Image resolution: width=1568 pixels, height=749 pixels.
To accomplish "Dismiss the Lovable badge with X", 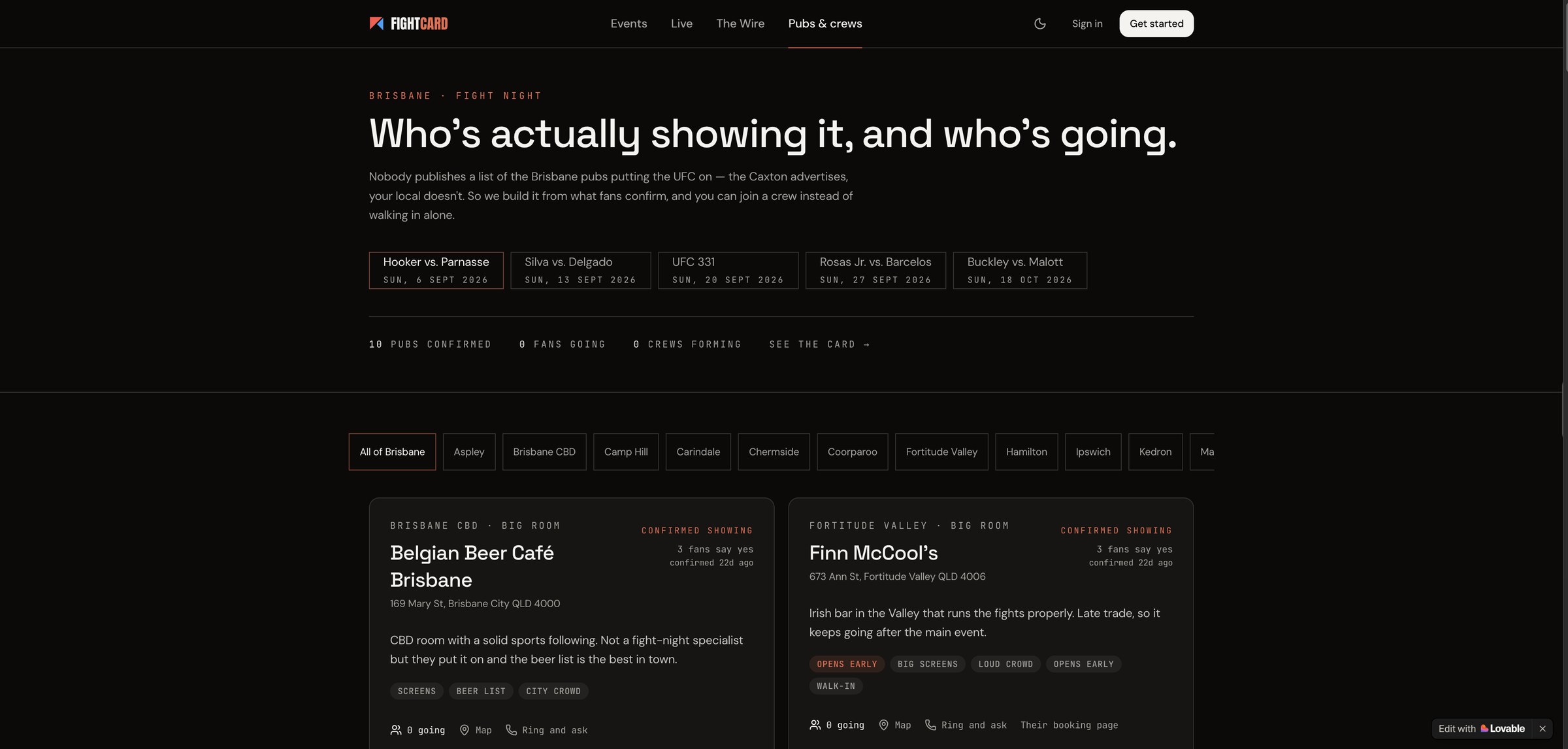I will [1543, 729].
